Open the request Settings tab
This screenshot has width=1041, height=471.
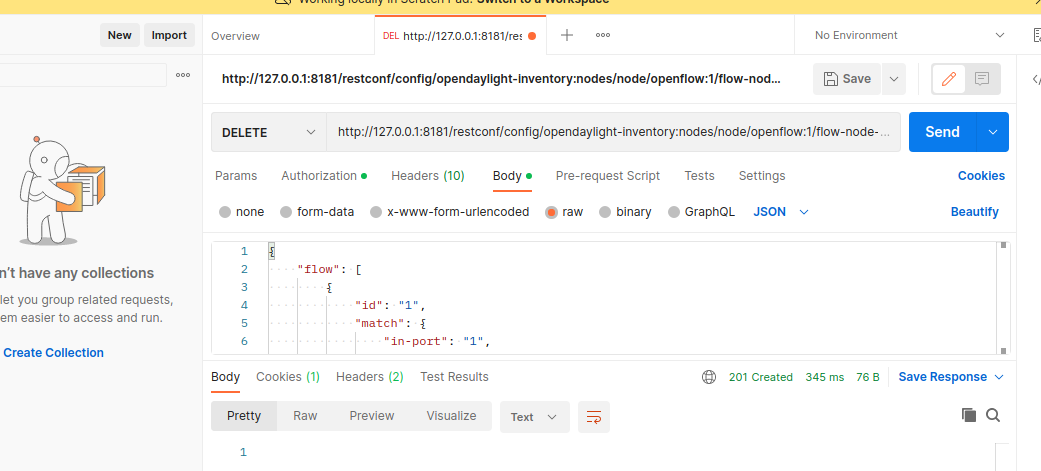pyautogui.click(x=761, y=176)
